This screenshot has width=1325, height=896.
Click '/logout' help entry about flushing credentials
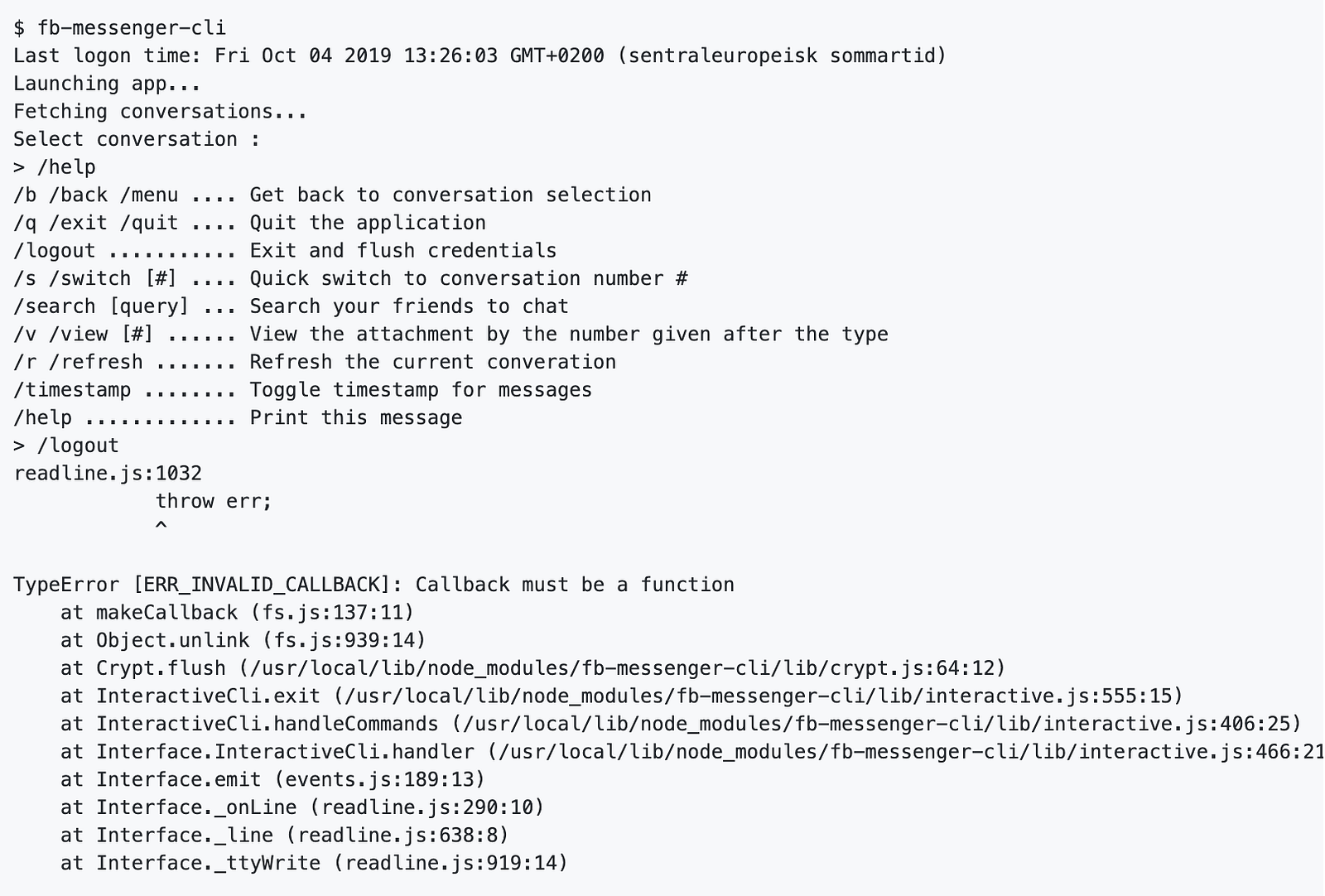click(x=285, y=251)
